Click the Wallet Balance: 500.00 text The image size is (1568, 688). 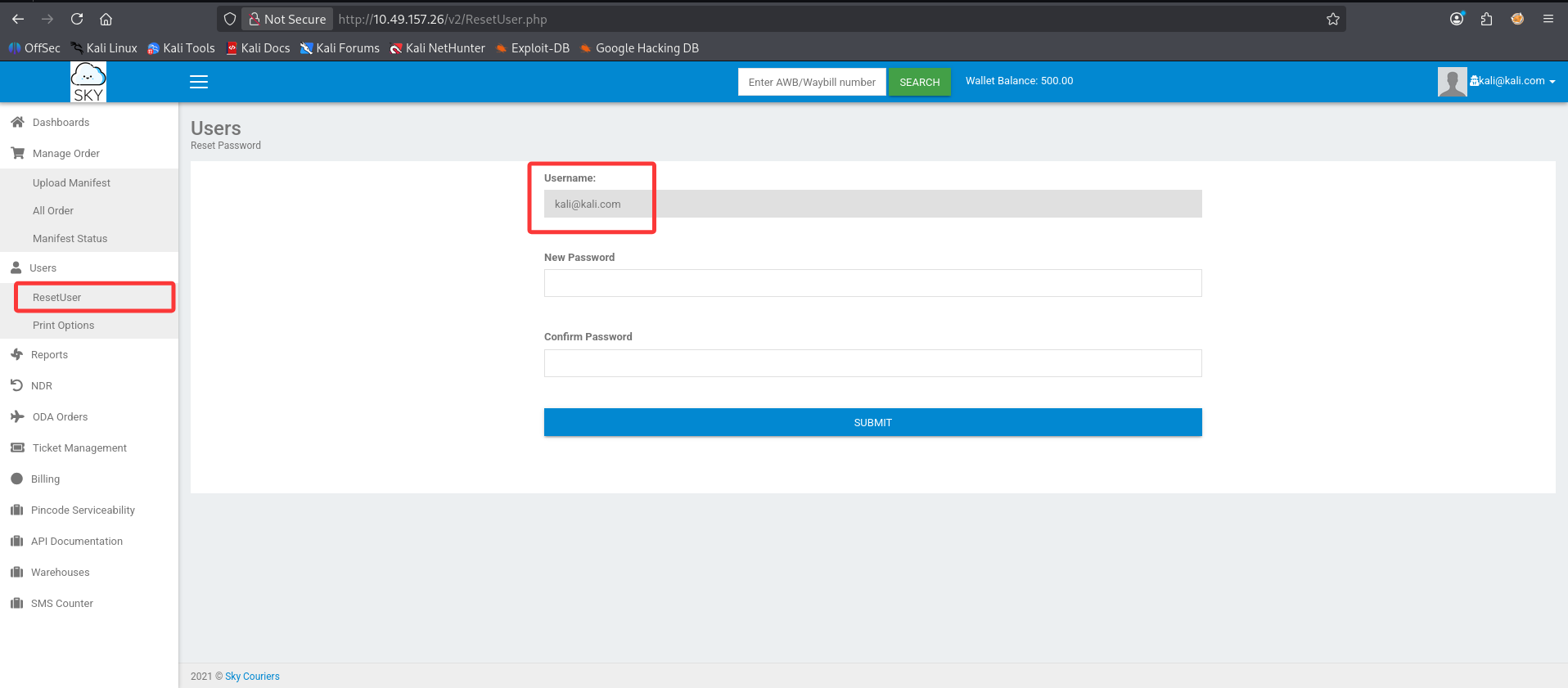pos(1019,81)
